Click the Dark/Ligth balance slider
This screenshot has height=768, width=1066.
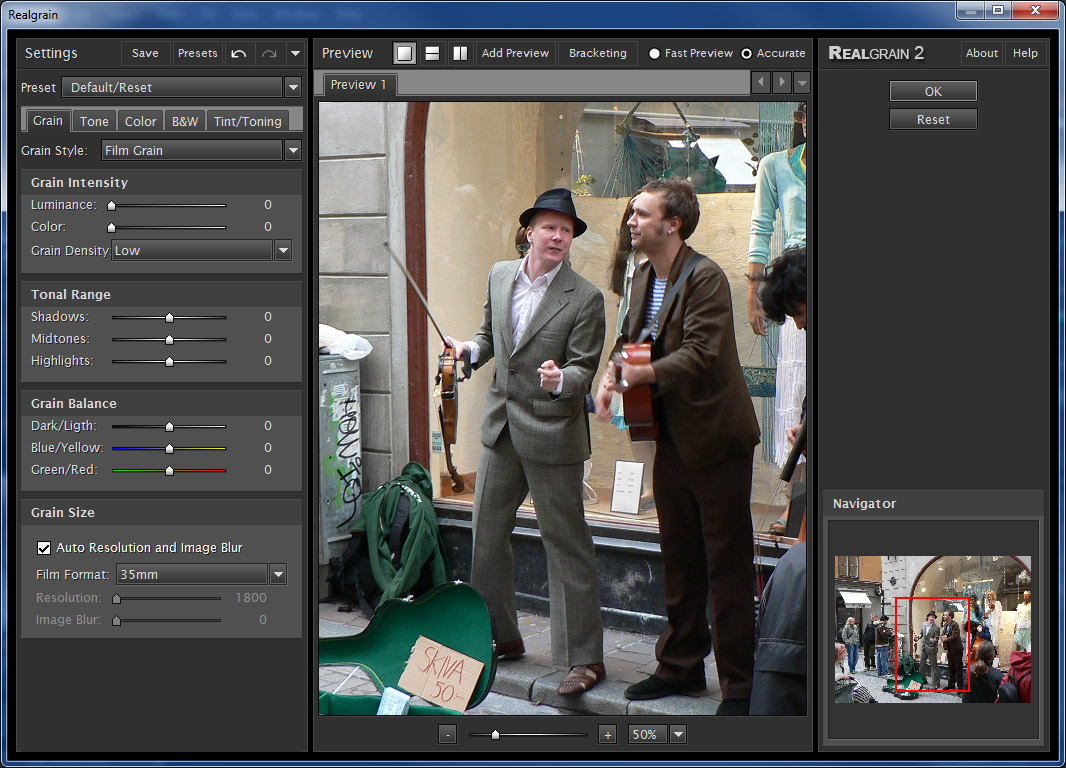pos(169,426)
